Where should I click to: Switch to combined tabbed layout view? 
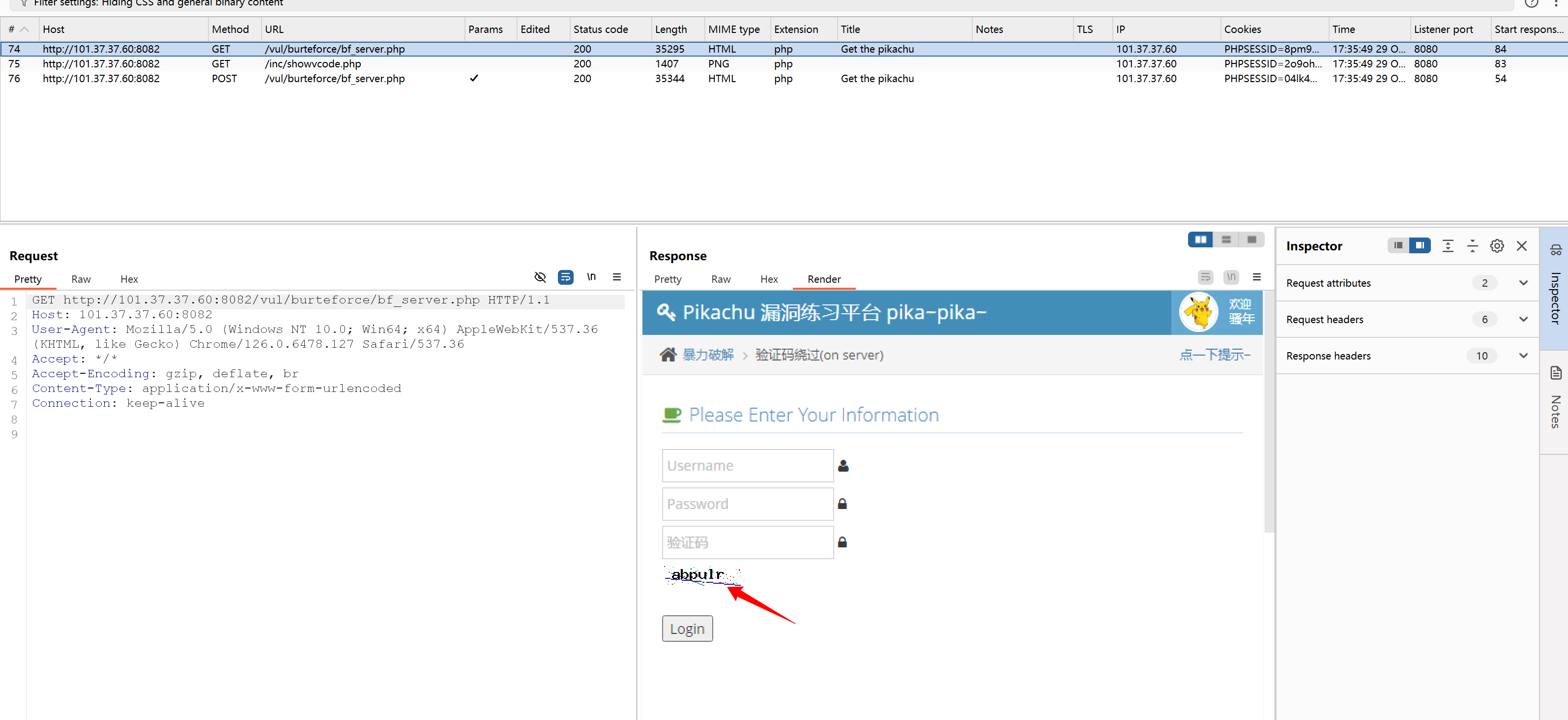point(1251,240)
